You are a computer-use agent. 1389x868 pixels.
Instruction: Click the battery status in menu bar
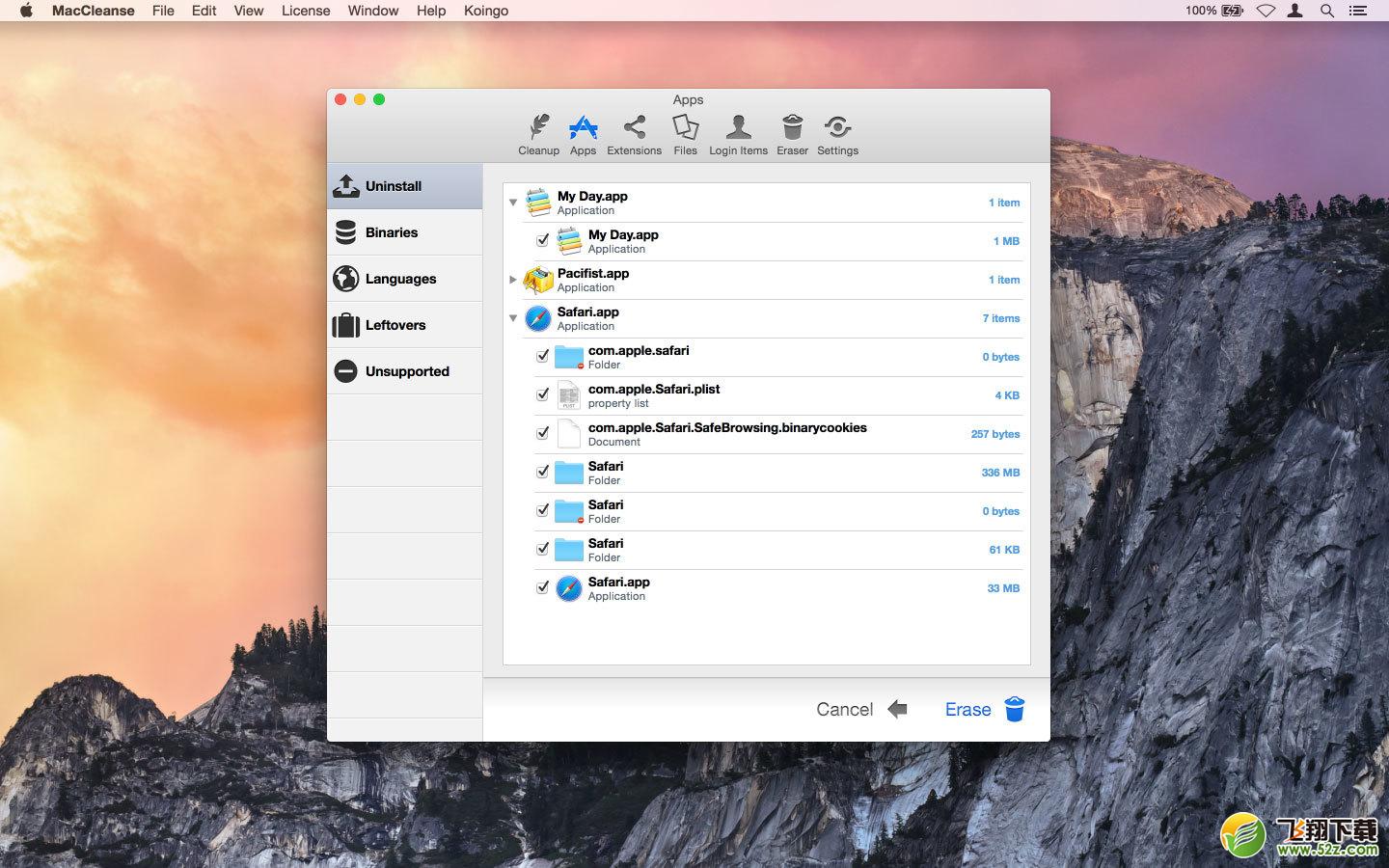coord(1214,11)
